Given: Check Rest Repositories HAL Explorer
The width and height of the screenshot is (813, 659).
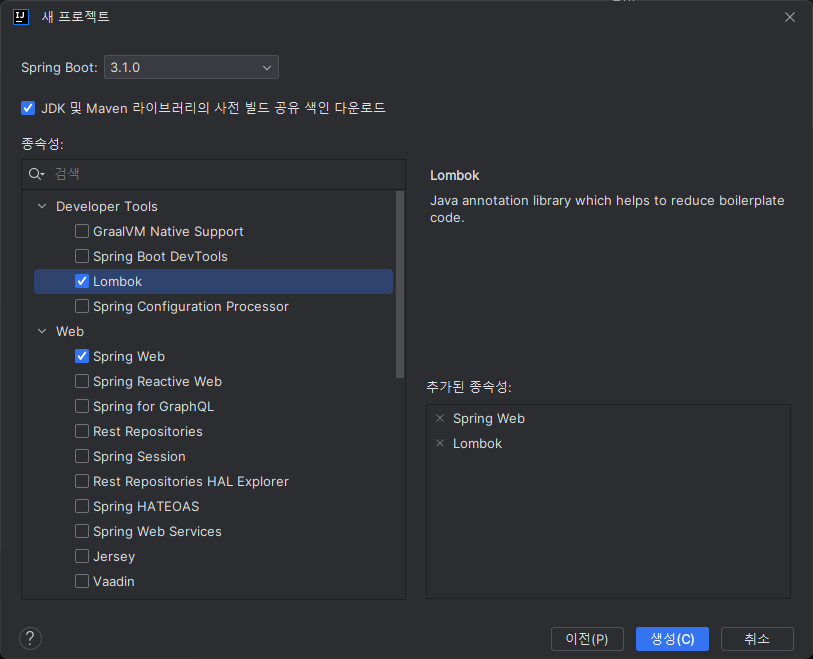Looking at the screenshot, I should click(82, 481).
